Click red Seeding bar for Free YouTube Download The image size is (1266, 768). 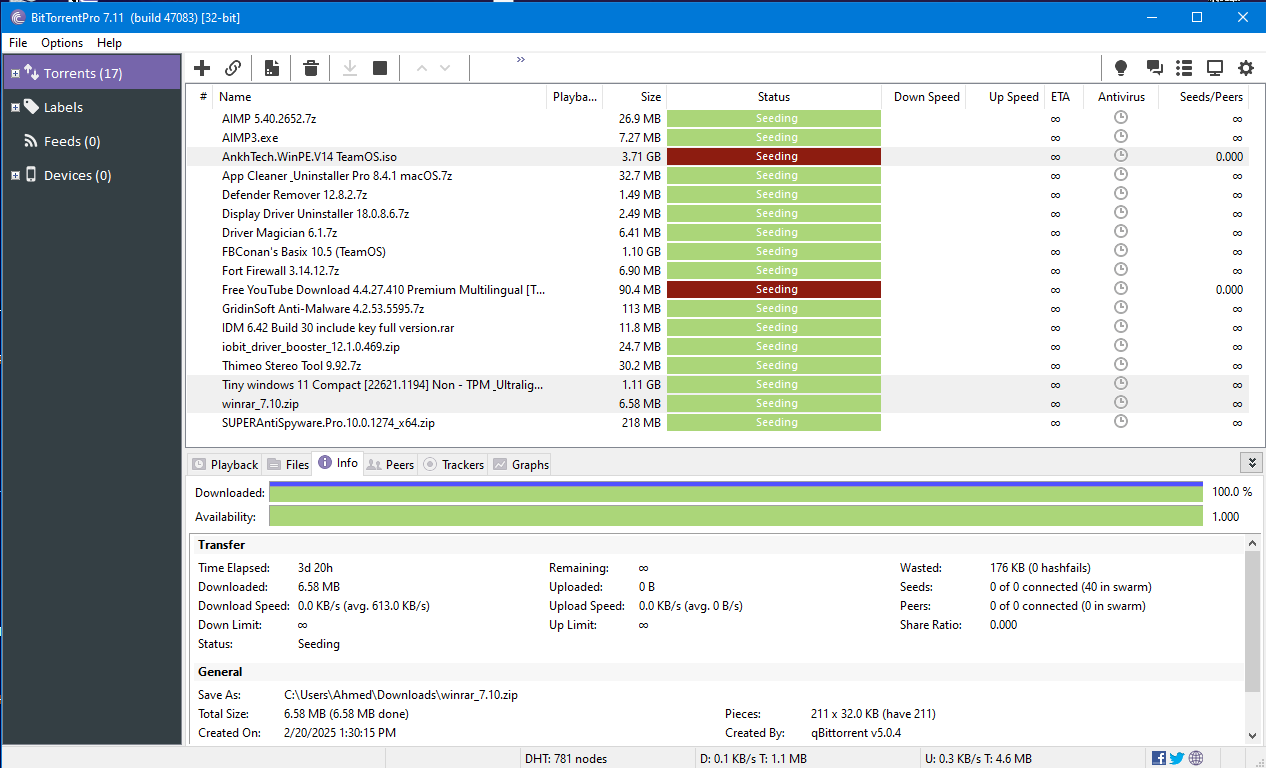click(774, 289)
